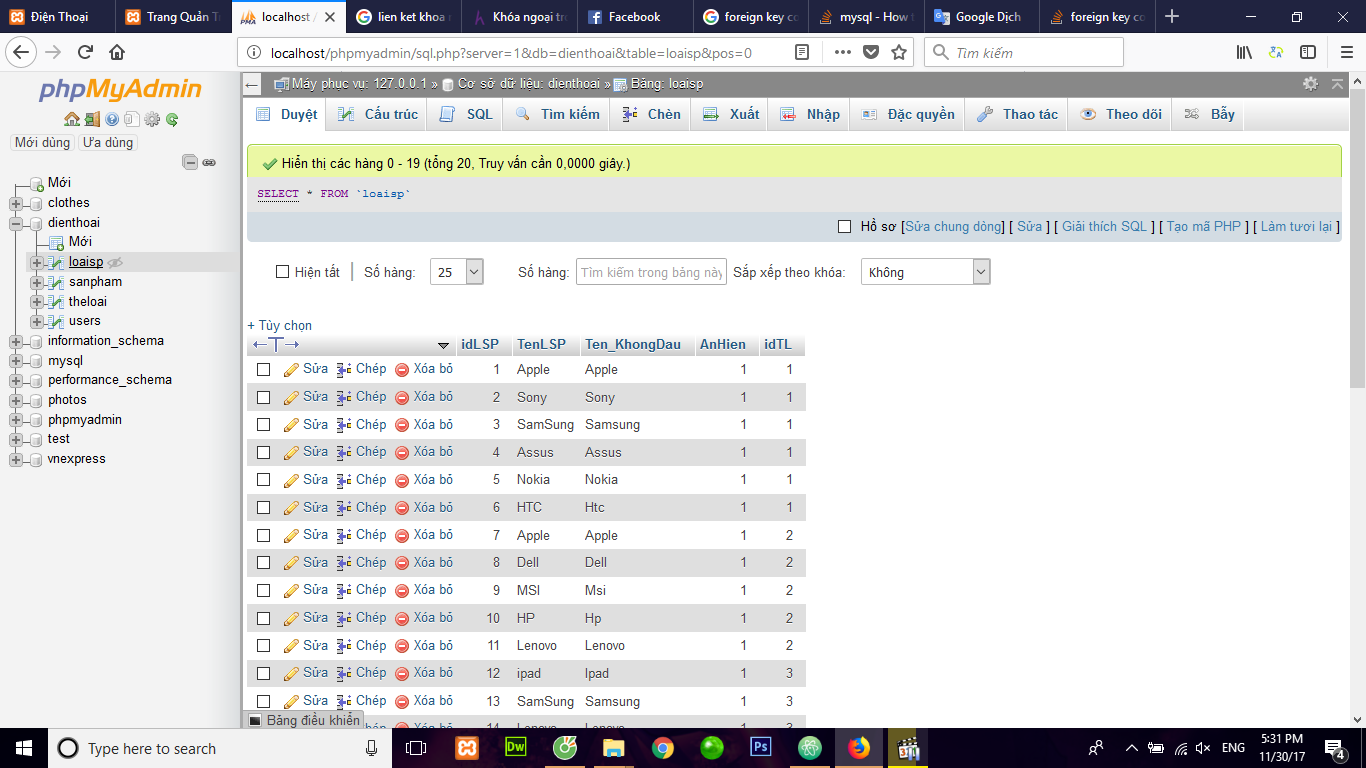1366x768 pixels.
Task: Sort by TenLSP column header
Action: [x=541, y=344]
